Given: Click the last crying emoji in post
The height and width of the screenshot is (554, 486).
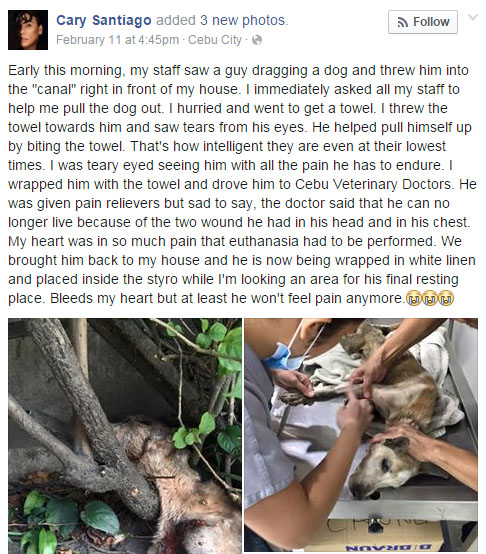Looking at the screenshot, I should (x=446, y=299).
